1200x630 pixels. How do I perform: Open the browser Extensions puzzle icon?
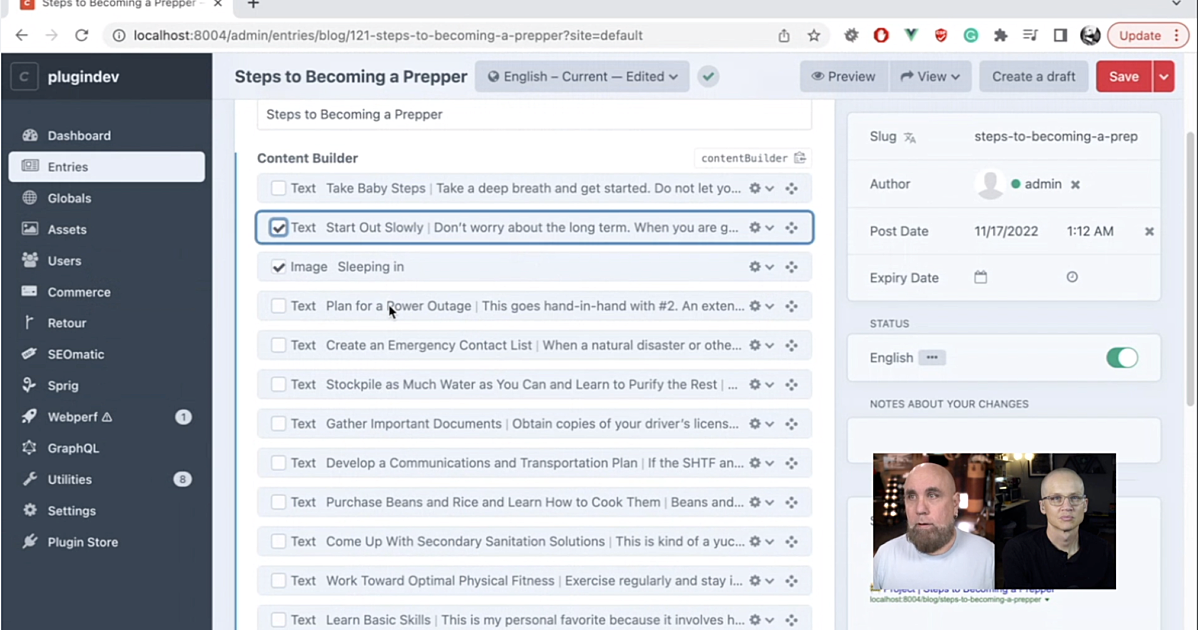pyautogui.click(x=1000, y=35)
